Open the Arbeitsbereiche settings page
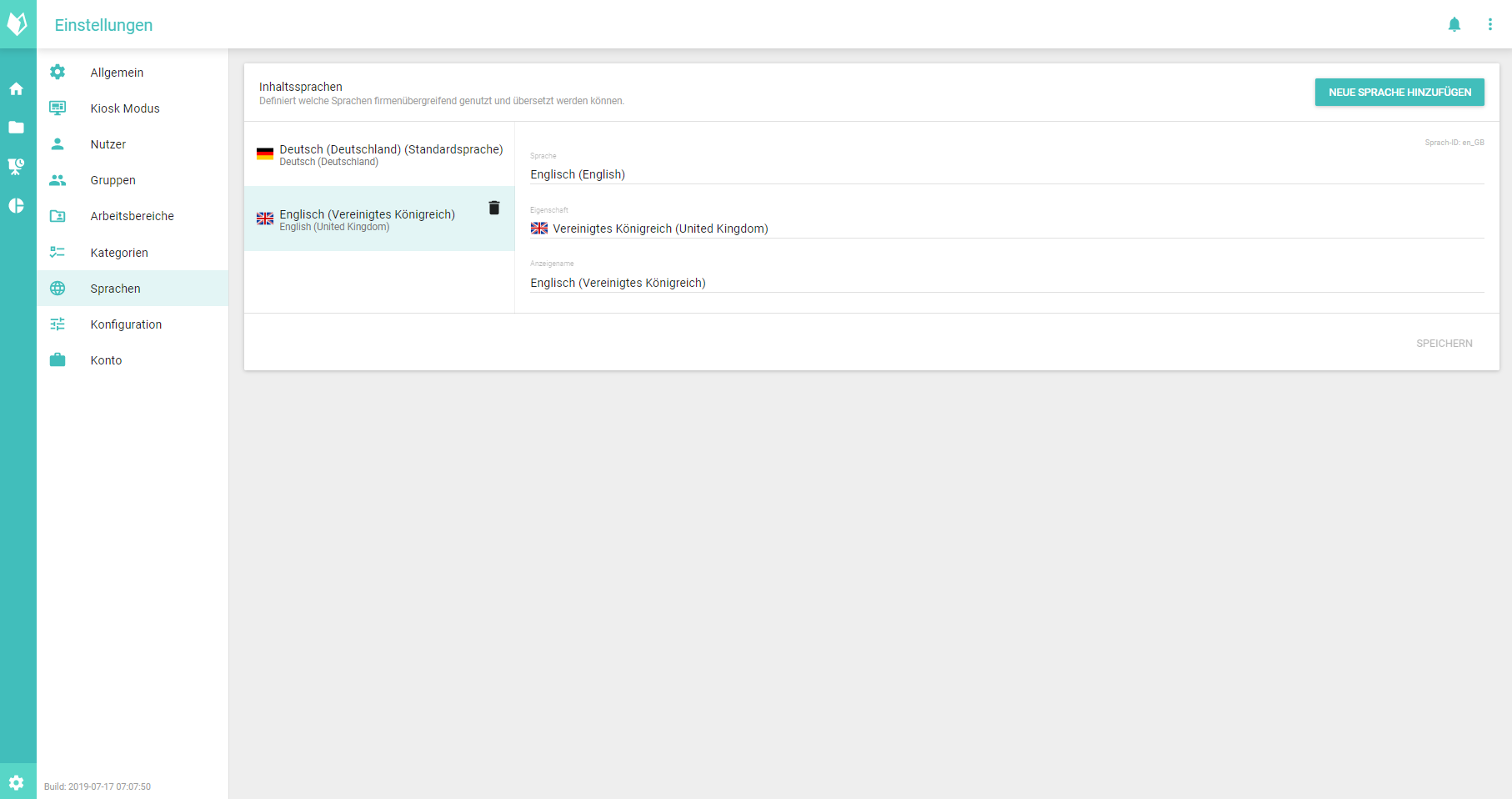 tap(132, 216)
